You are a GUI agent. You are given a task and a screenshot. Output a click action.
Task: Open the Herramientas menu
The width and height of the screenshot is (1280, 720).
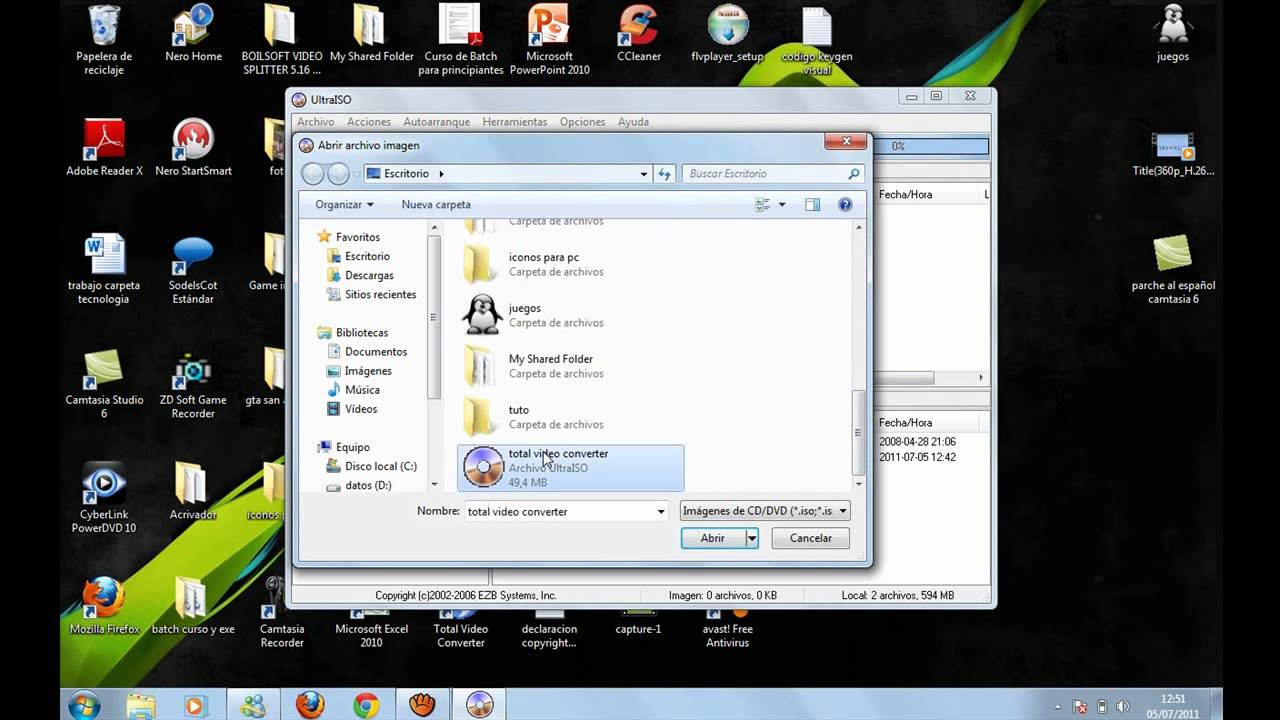coord(515,122)
